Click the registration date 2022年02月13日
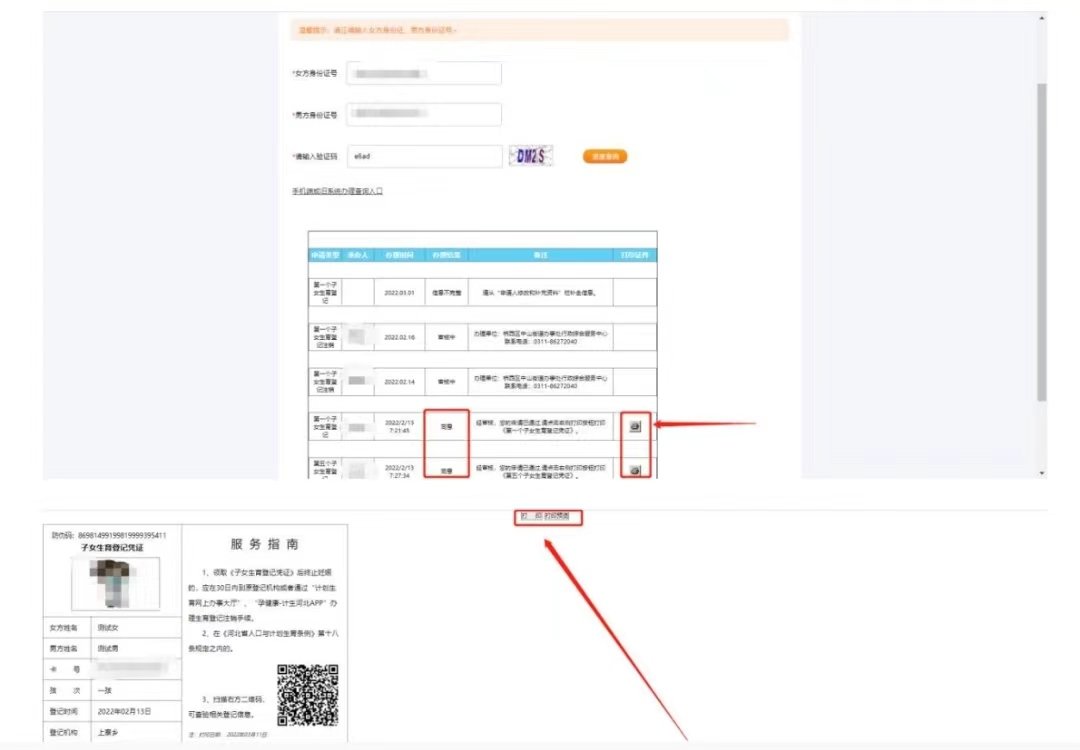This screenshot has height=750, width=1080. tap(124, 711)
